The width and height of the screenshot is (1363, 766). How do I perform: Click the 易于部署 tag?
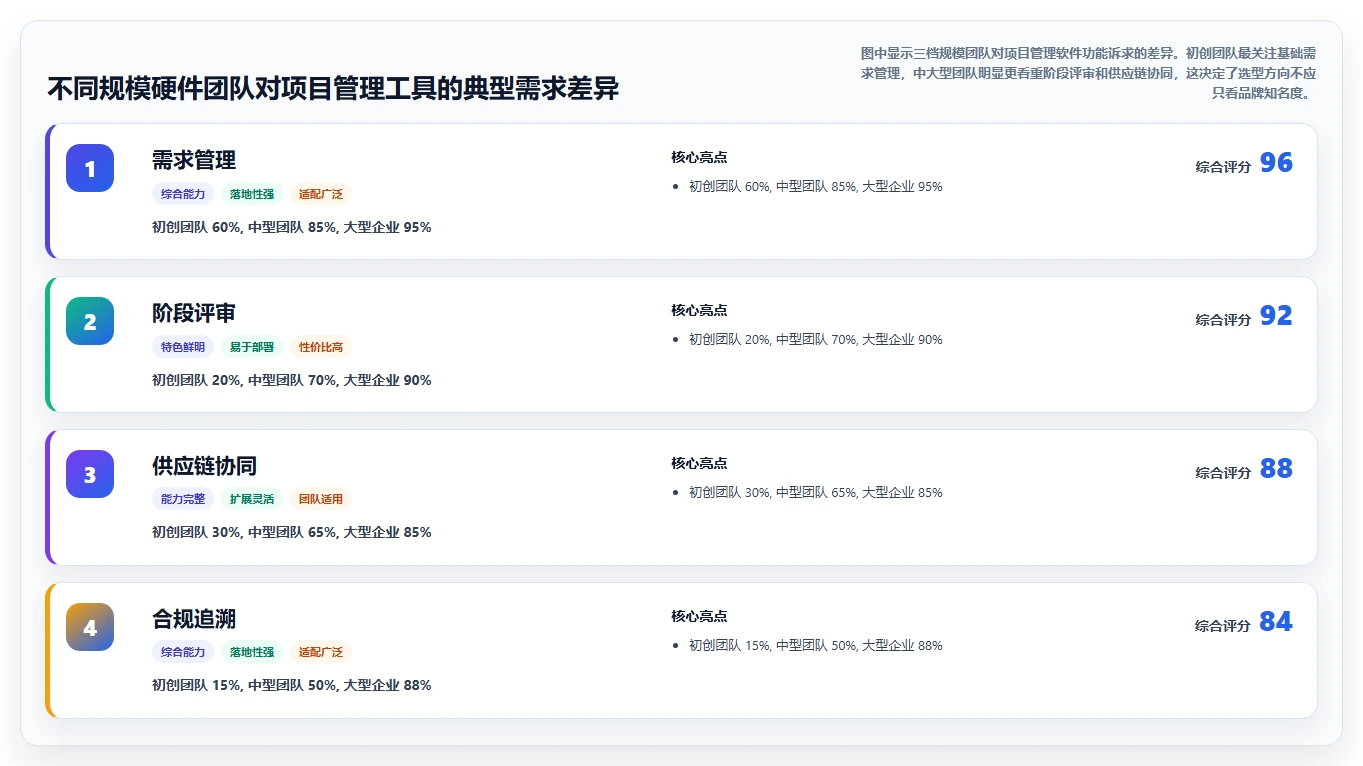252,347
